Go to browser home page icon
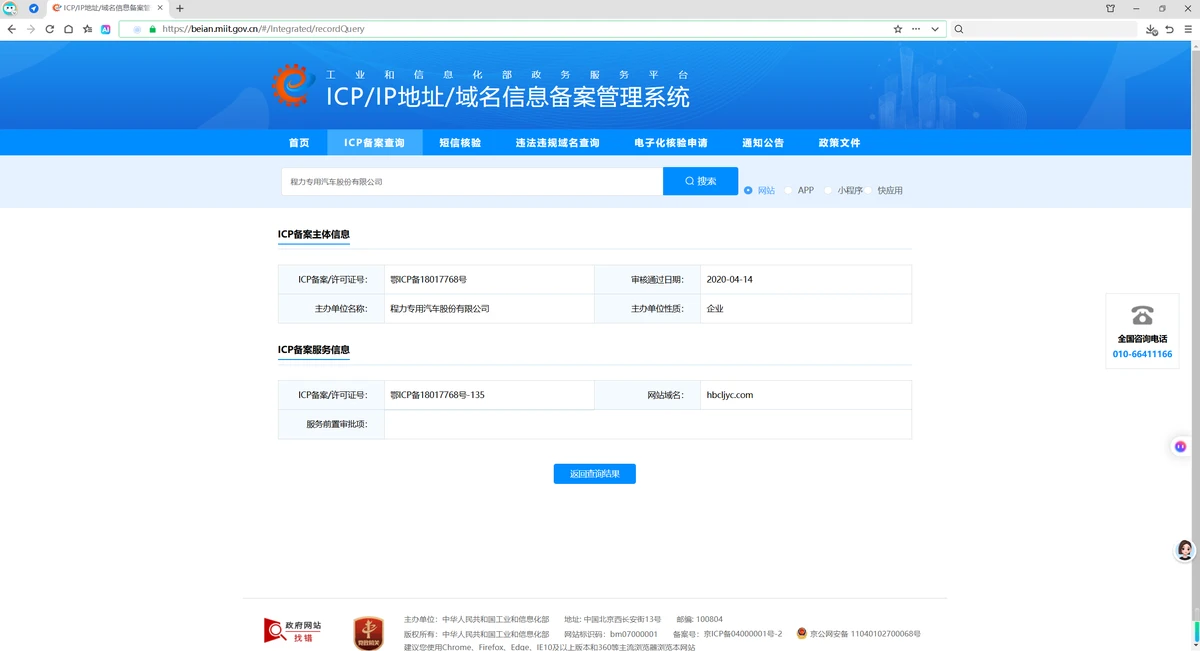The width and height of the screenshot is (1200, 651). tap(69, 29)
